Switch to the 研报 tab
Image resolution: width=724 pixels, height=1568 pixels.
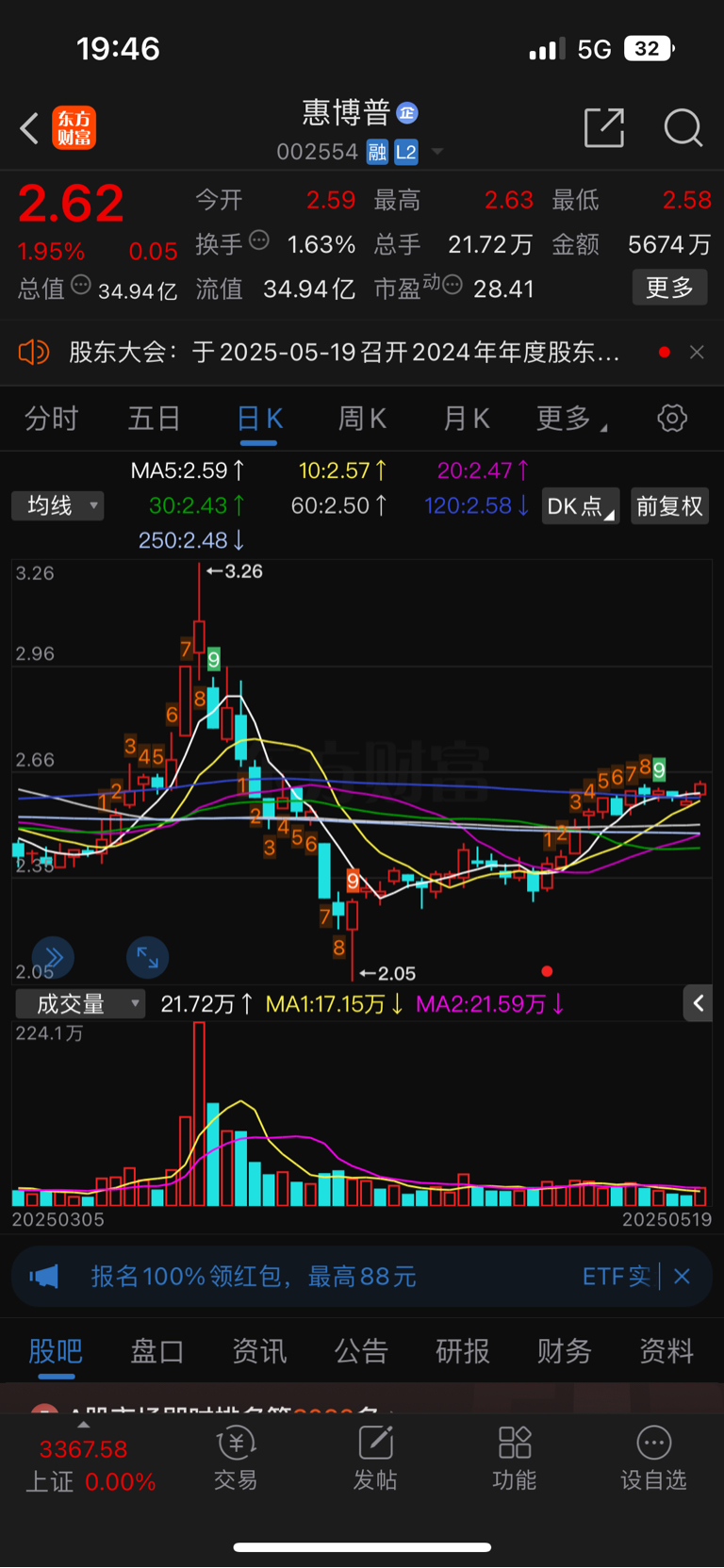click(463, 1352)
